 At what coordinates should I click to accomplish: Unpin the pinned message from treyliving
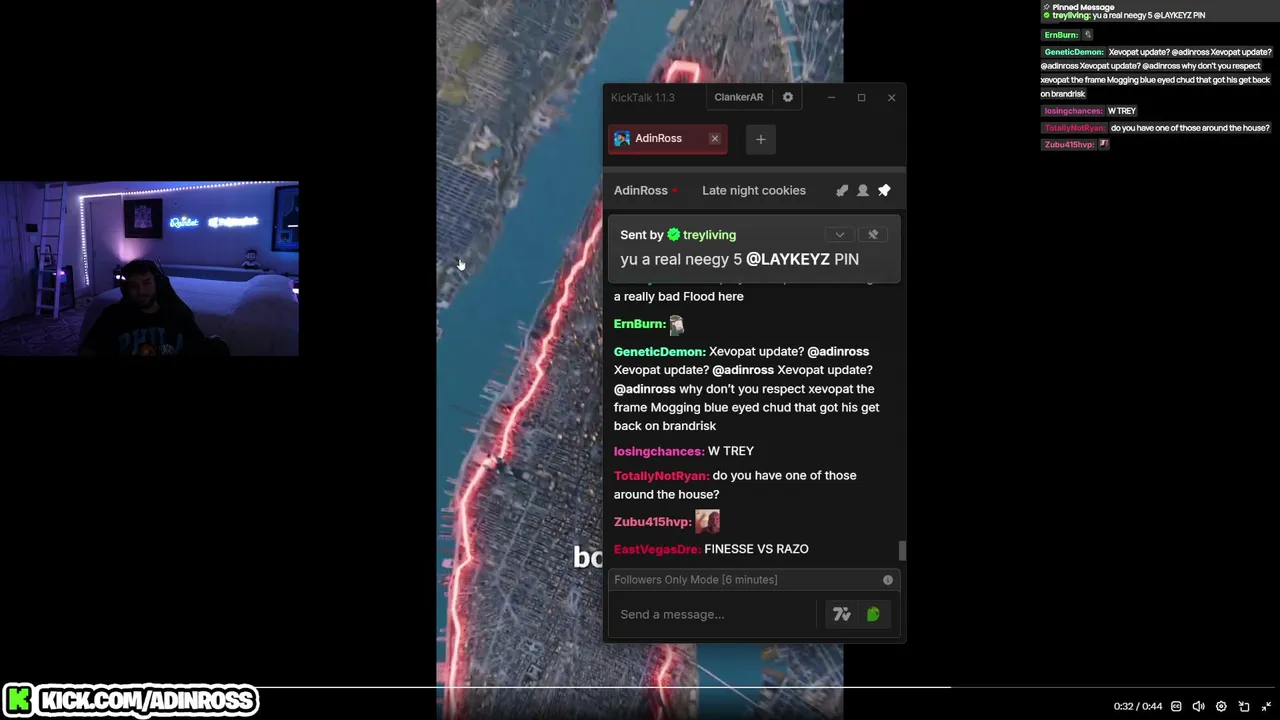coord(873,234)
